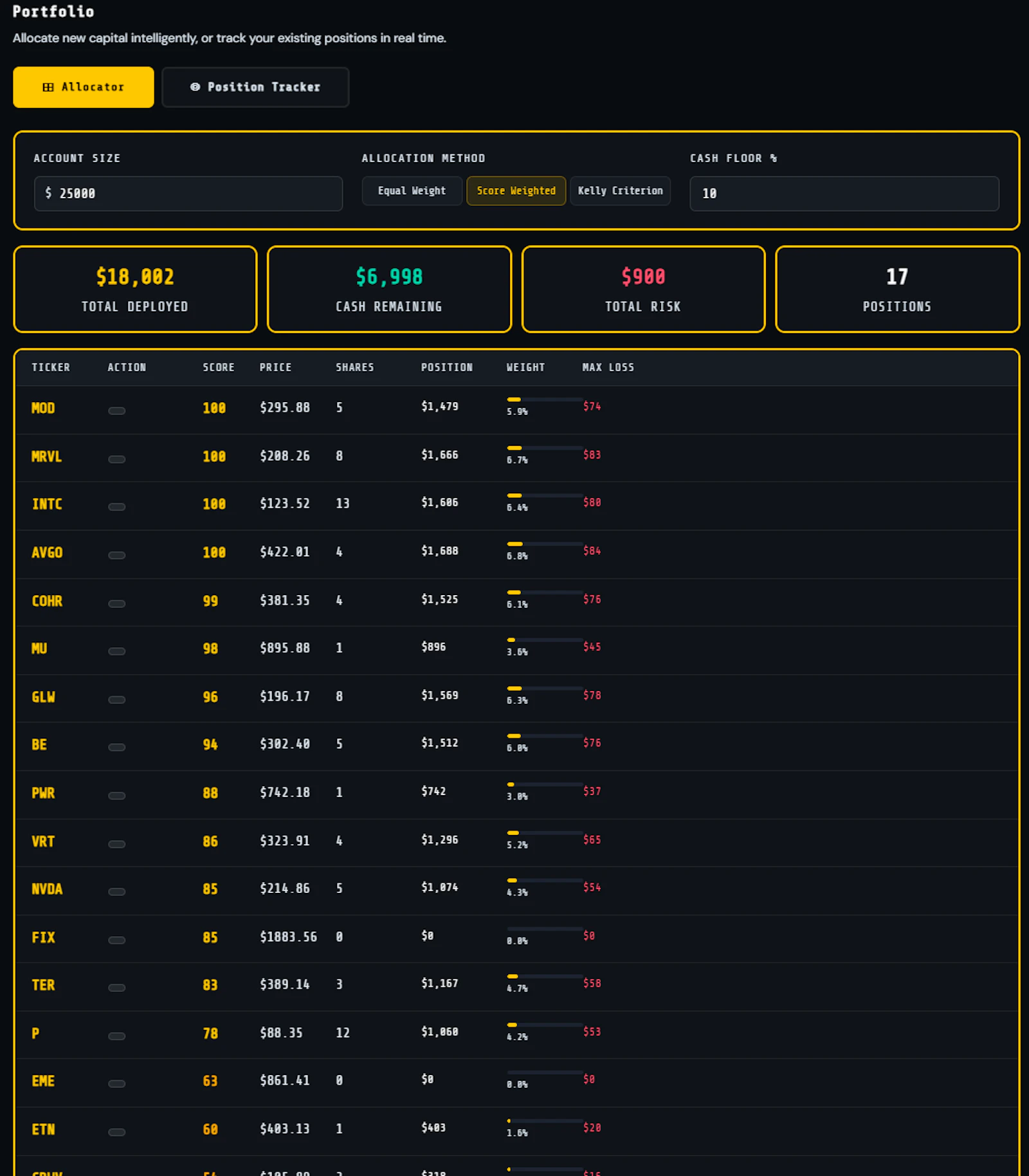Click the MRVL ticker symbol
Screen dimensions: 1029x1176
[x=46, y=457]
